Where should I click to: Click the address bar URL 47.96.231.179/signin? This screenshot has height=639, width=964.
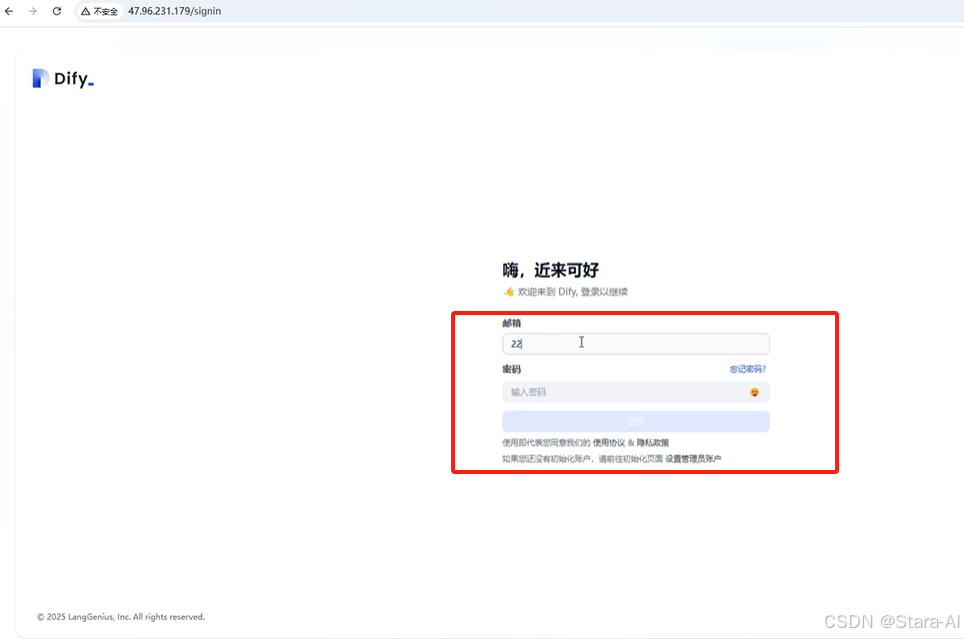[x=175, y=11]
